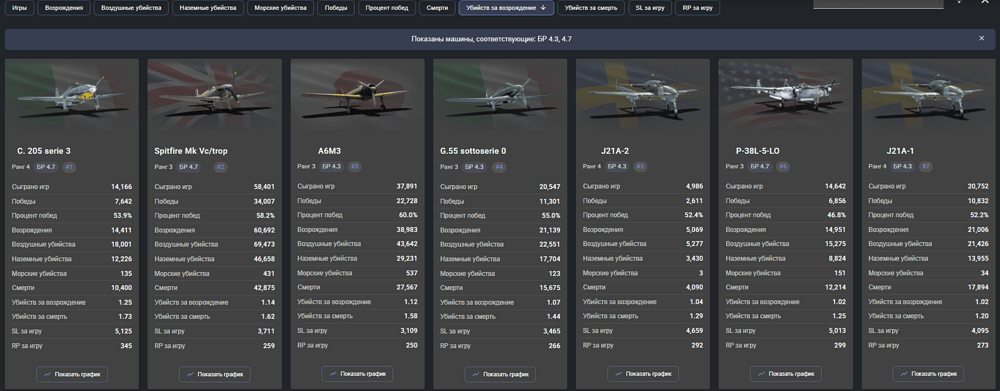Select the title J21A-2
Screen dimensions: 1000x391
tap(614, 151)
